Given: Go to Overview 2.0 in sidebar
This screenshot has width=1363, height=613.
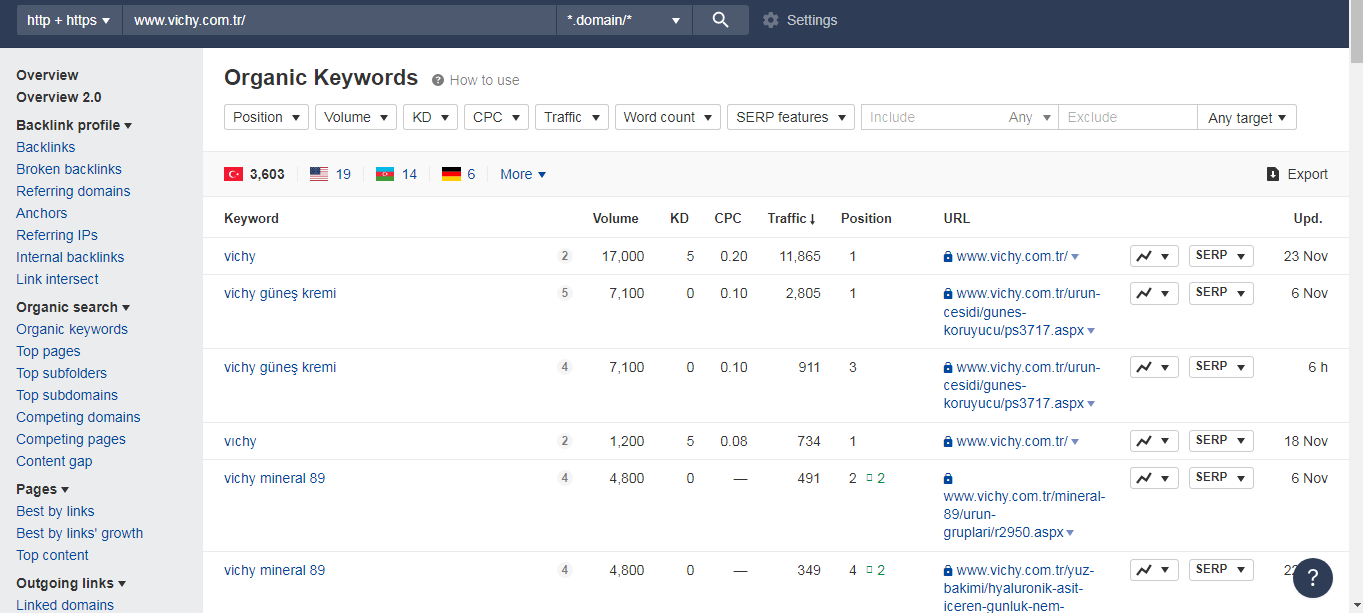Looking at the screenshot, I should click(59, 97).
